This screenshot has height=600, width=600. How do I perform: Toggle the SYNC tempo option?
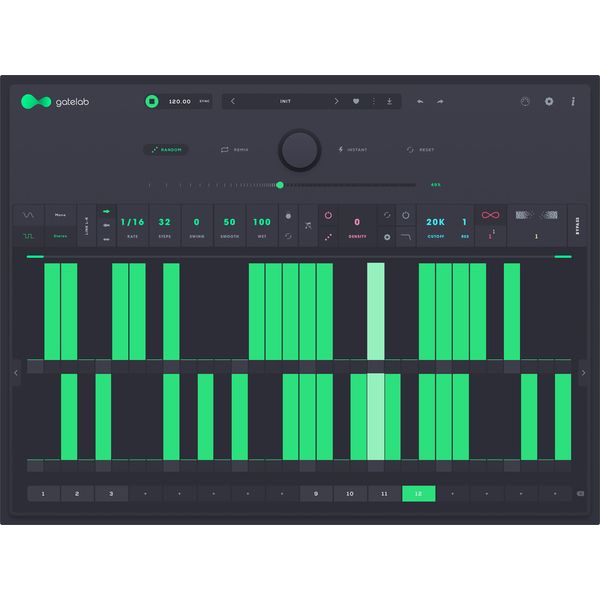pyautogui.click(x=204, y=101)
